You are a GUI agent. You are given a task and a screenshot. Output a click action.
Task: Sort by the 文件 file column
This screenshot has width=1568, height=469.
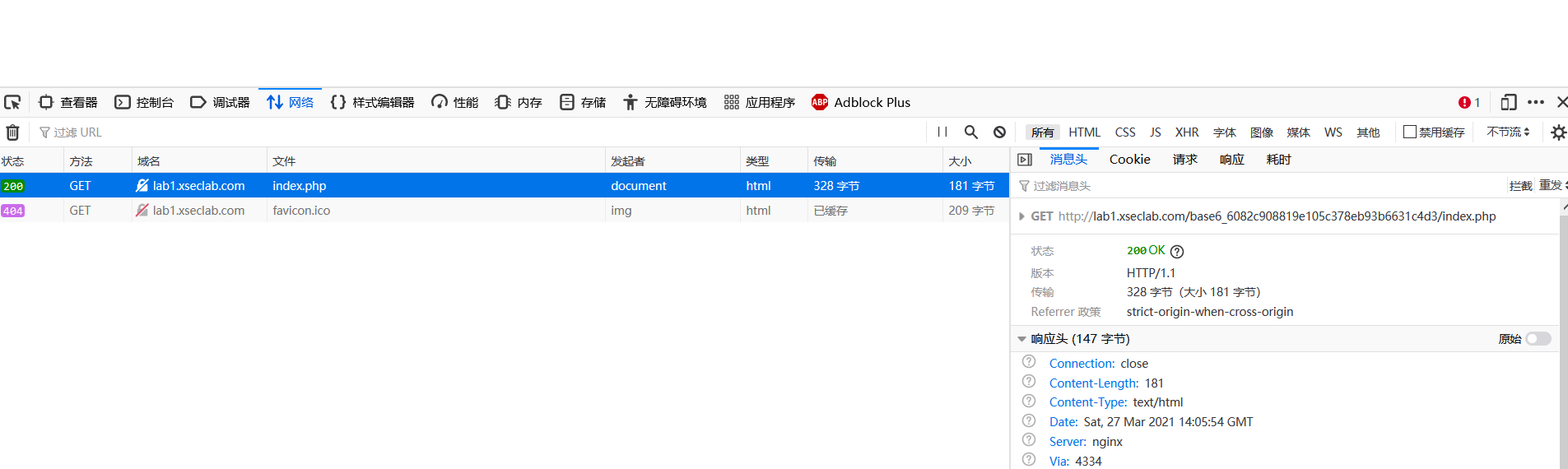[x=436, y=161]
